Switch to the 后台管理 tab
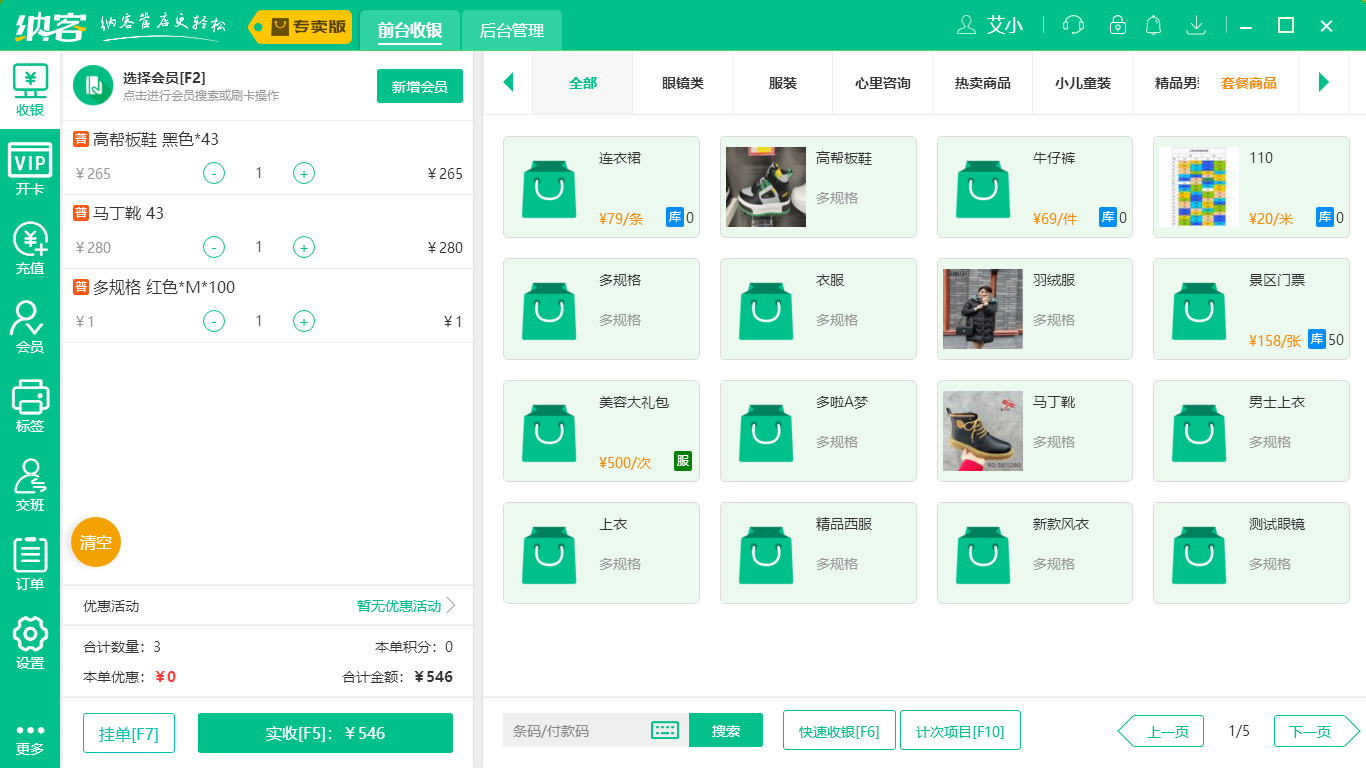Screen dimensions: 1366x768 tap(512, 30)
